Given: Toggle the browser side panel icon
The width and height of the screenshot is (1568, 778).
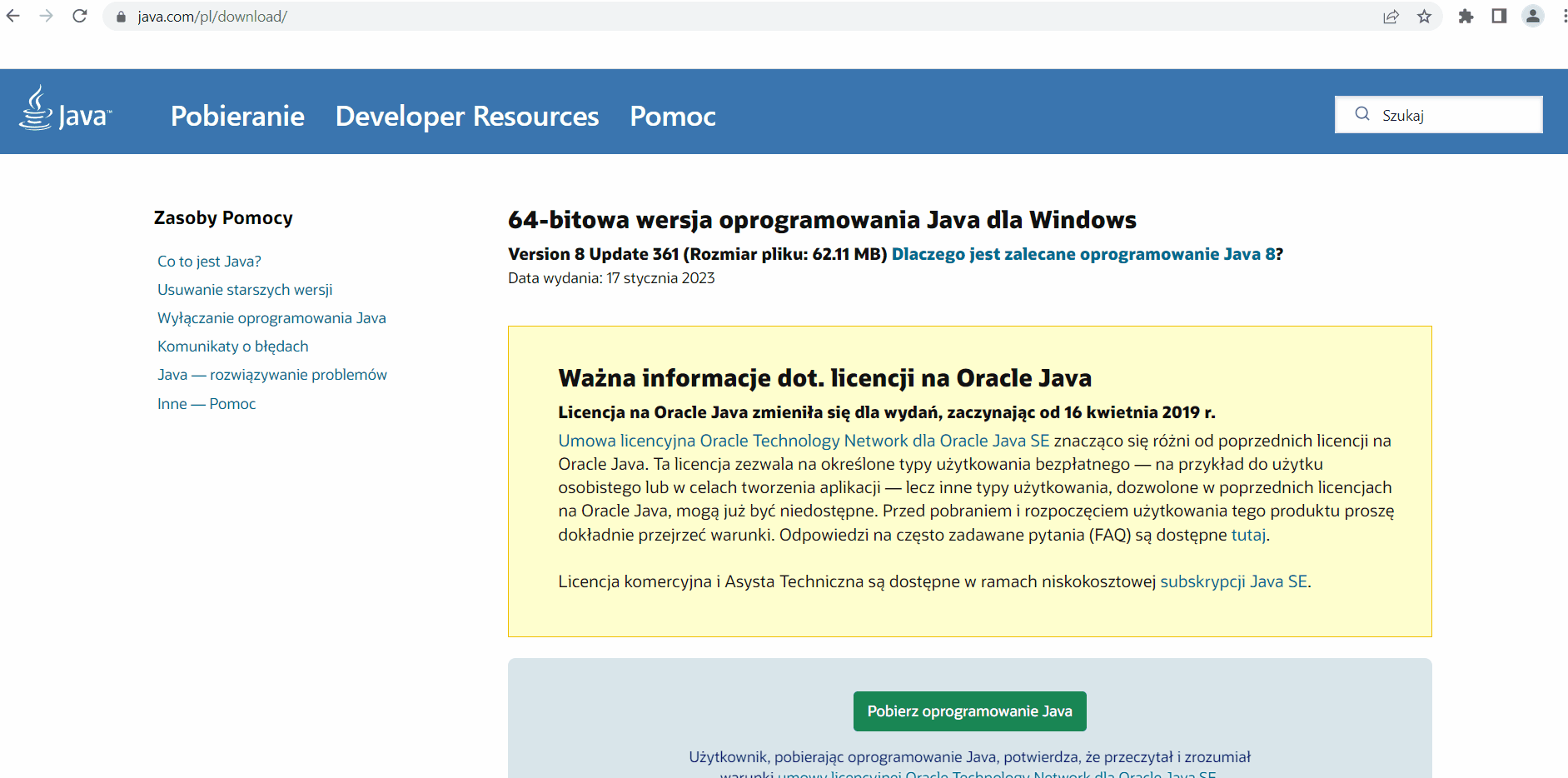Looking at the screenshot, I should pyautogui.click(x=1499, y=17).
